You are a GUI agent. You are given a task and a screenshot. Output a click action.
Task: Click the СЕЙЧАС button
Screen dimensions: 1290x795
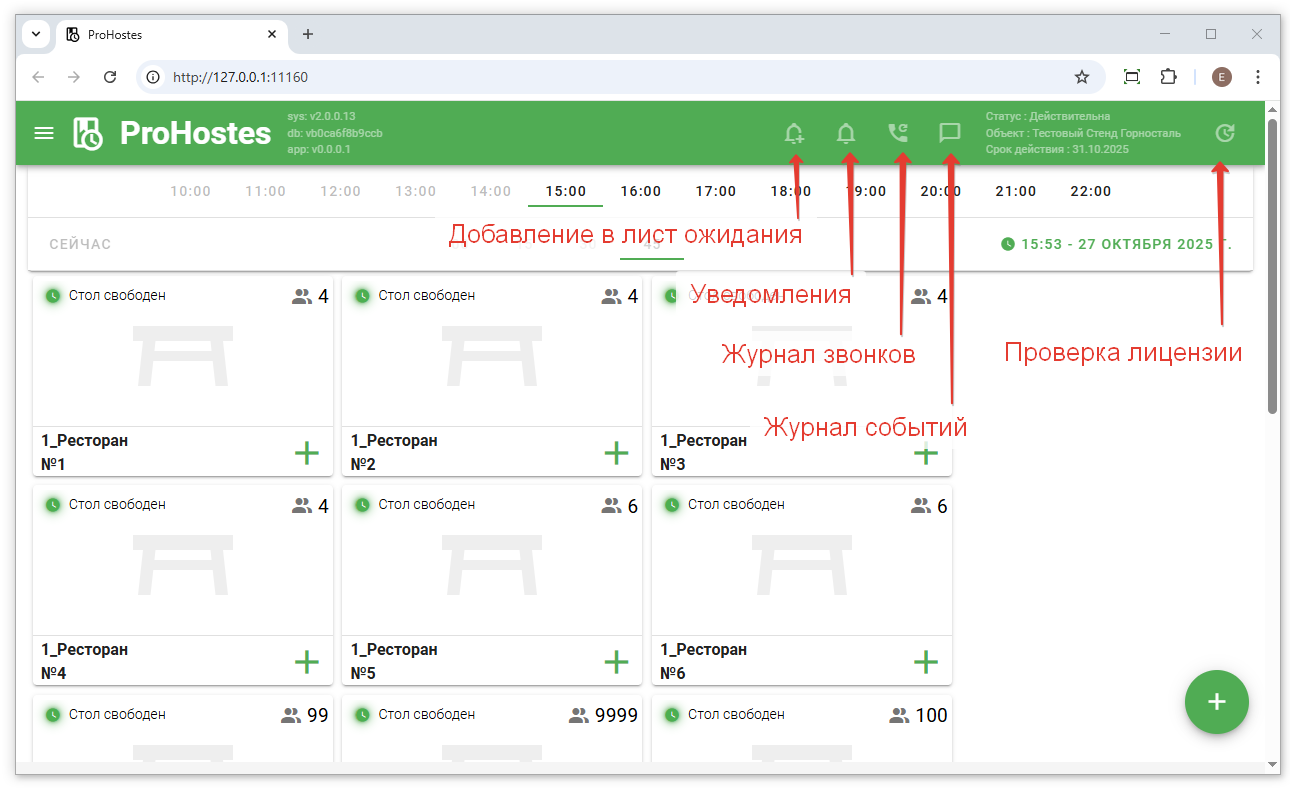coord(80,244)
